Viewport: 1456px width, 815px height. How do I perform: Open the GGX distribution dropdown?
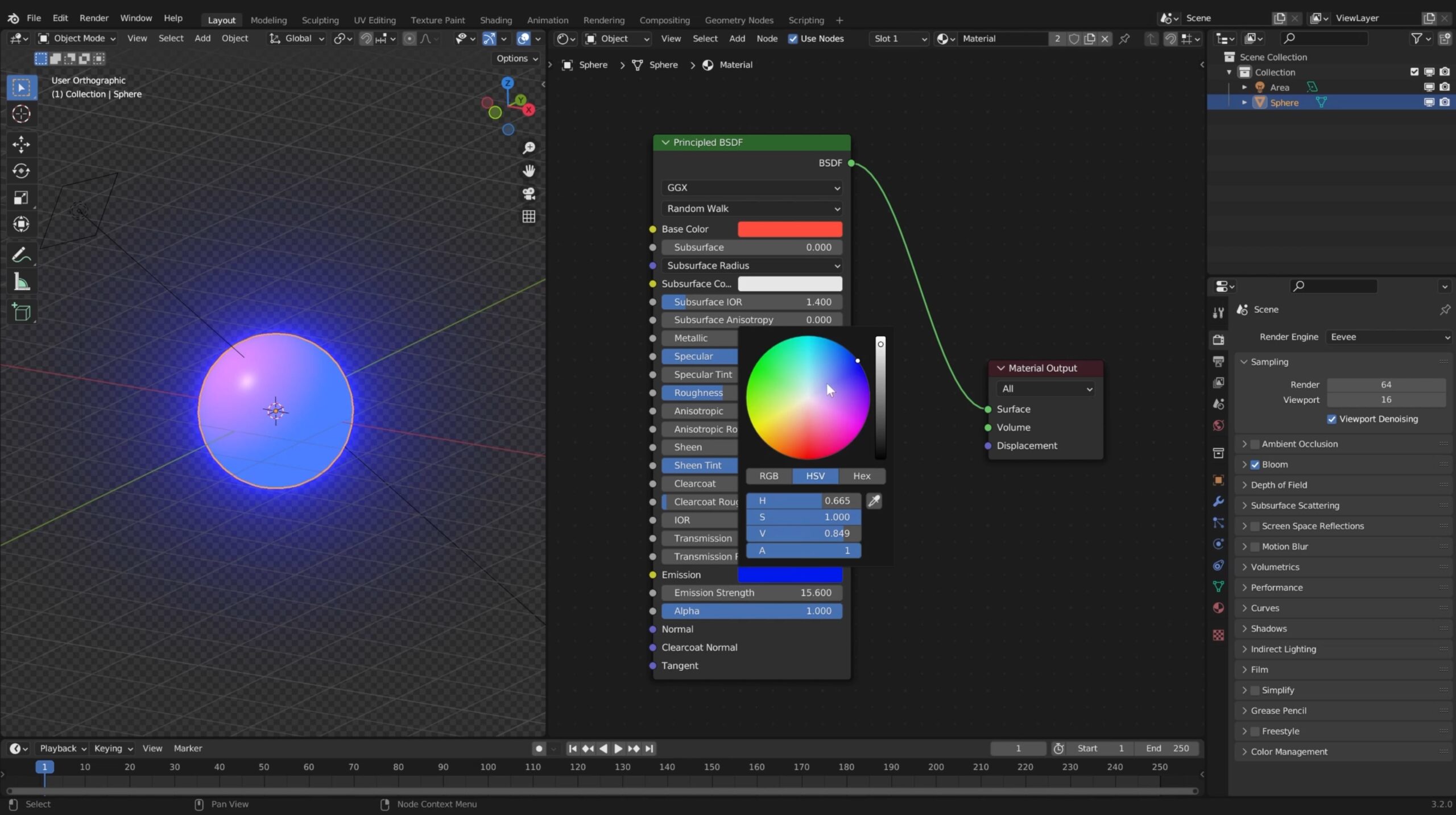[x=751, y=187]
